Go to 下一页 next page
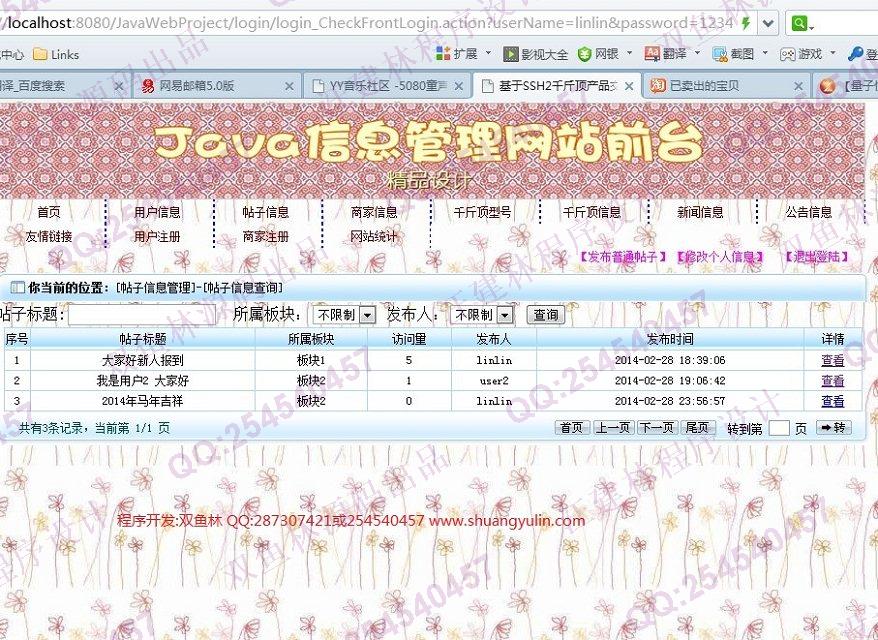 click(x=656, y=428)
